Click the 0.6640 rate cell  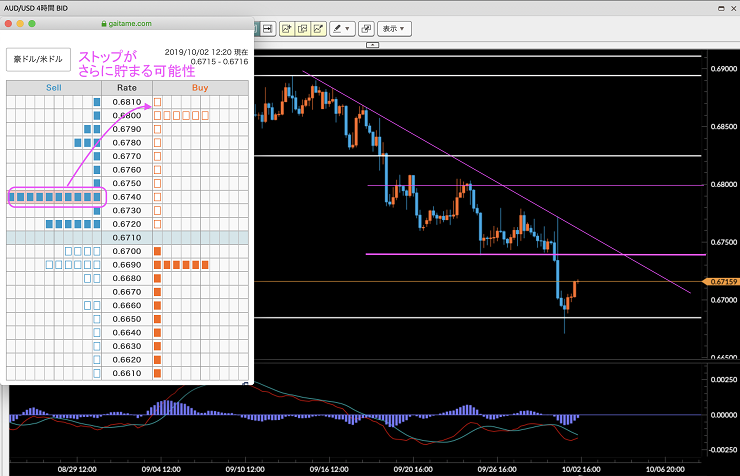click(x=127, y=333)
